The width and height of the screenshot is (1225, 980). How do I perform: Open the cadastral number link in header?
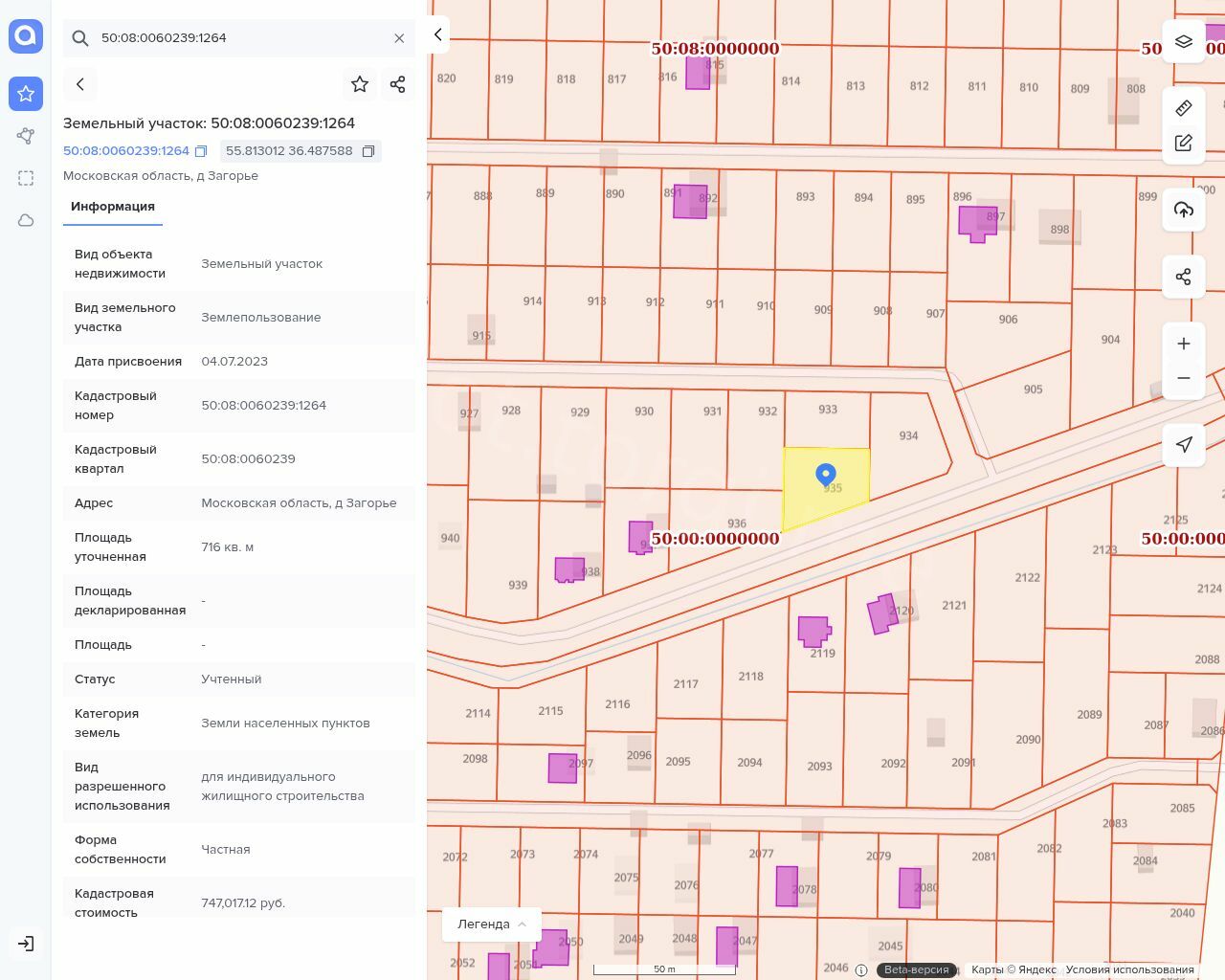[x=126, y=151]
